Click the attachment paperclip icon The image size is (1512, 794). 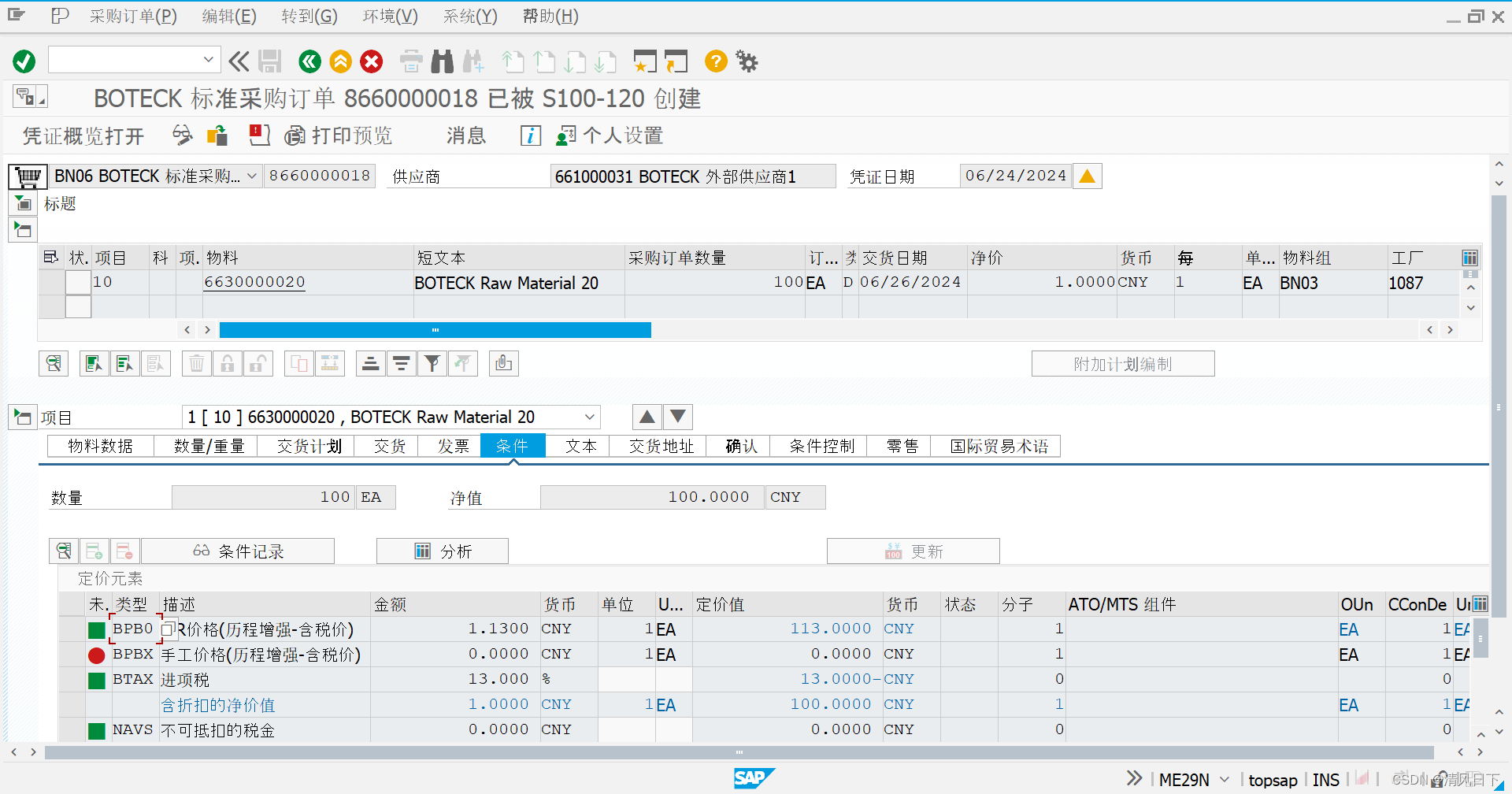504,363
